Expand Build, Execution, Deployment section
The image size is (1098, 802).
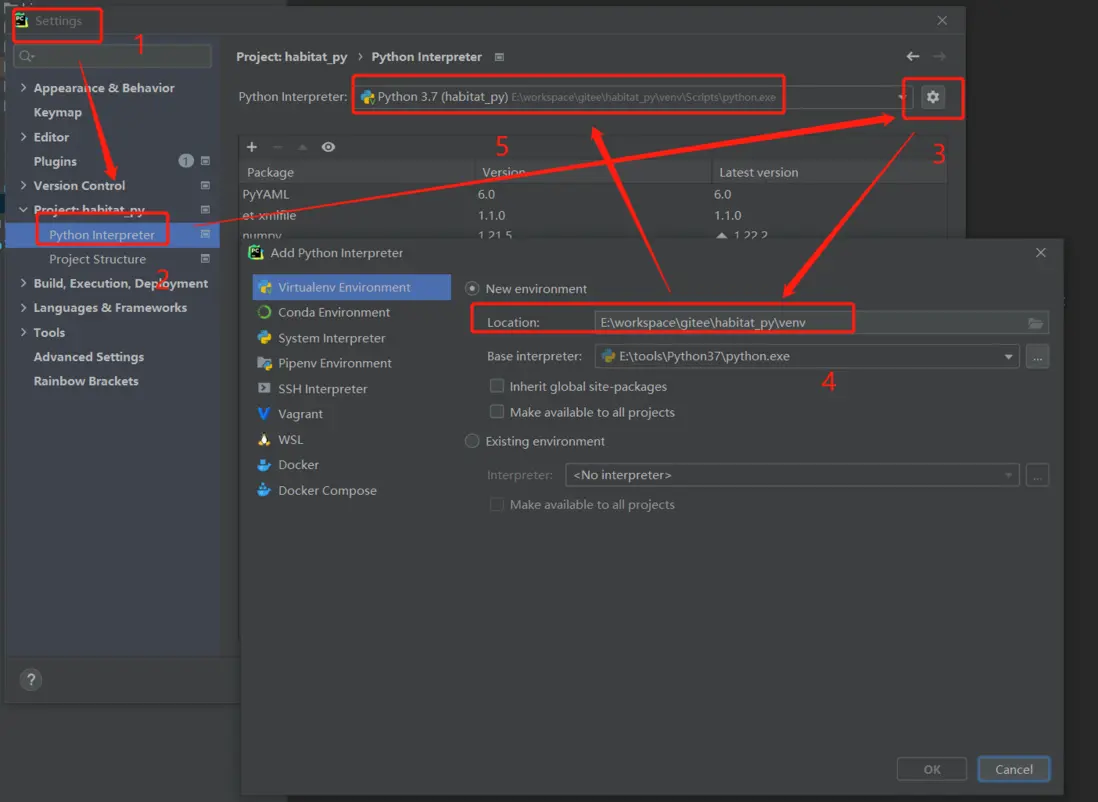23,283
